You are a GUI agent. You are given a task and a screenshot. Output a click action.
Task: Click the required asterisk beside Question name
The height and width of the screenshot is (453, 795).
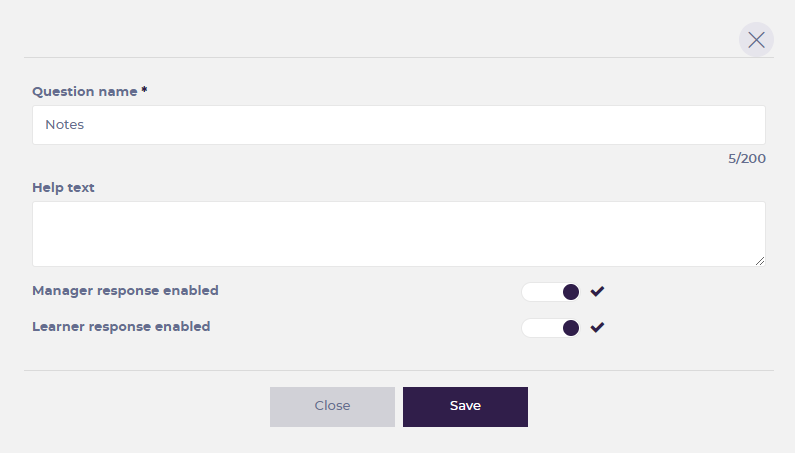point(144,90)
